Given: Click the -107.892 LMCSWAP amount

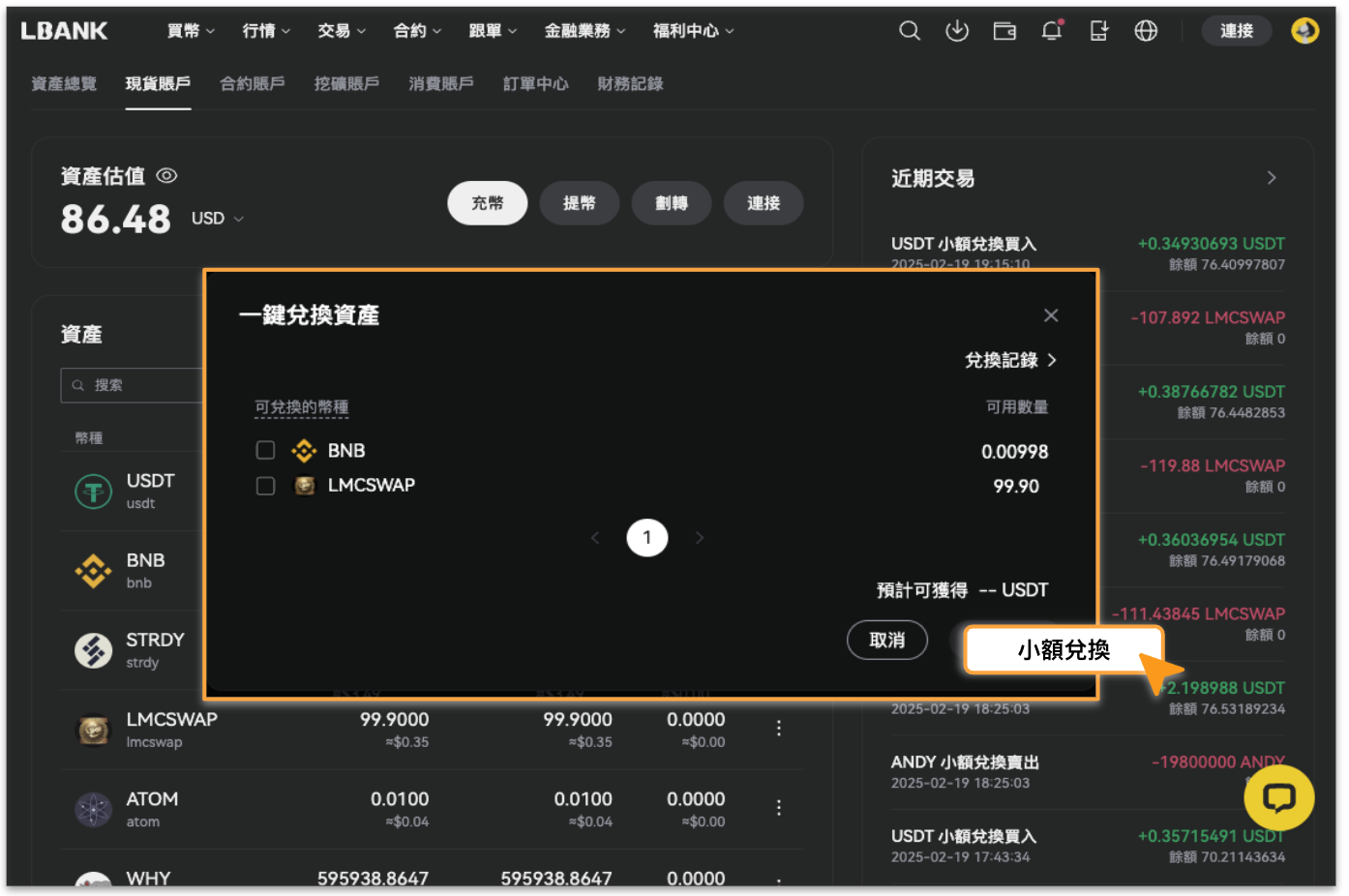Looking at the screenshot, I should pyautogui.click(x=1208, y=317).
